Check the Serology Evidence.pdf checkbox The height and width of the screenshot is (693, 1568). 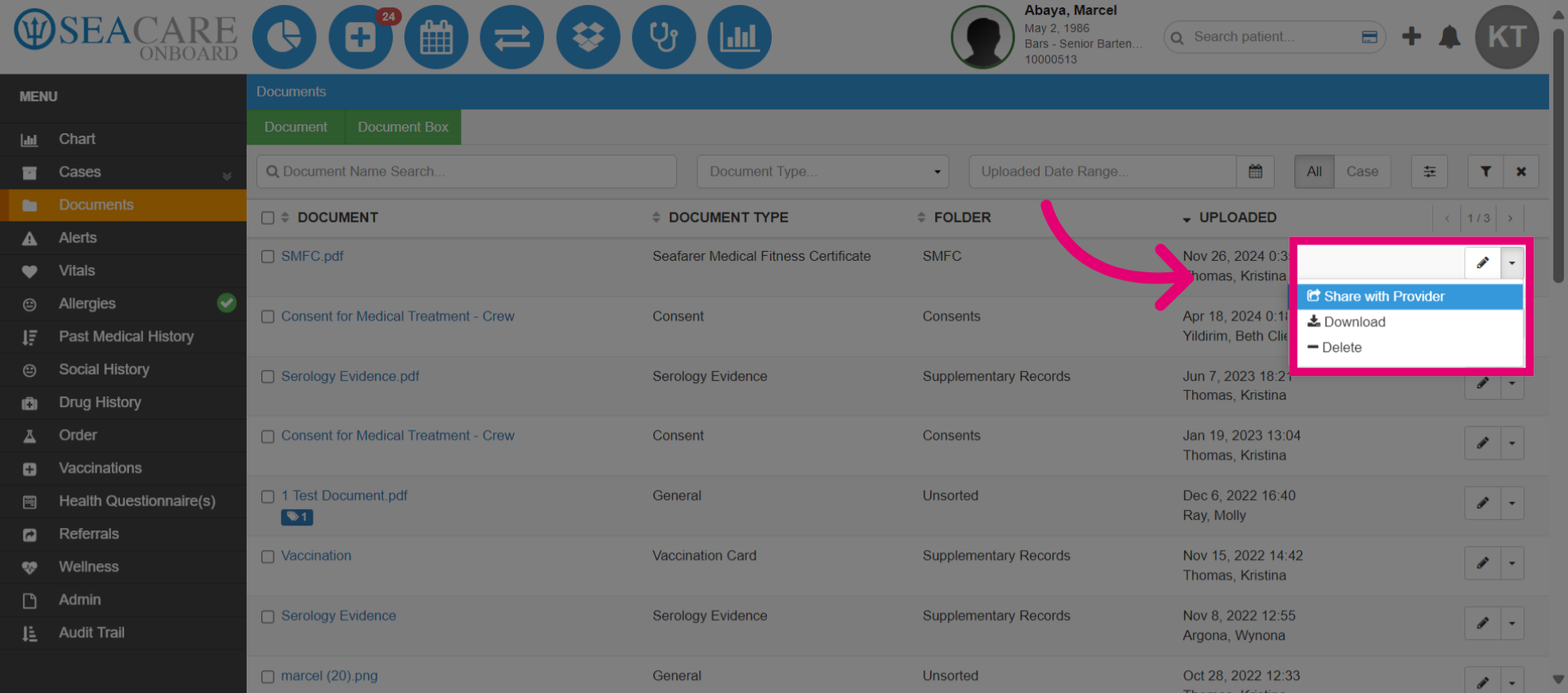click(x=267, y=377)
